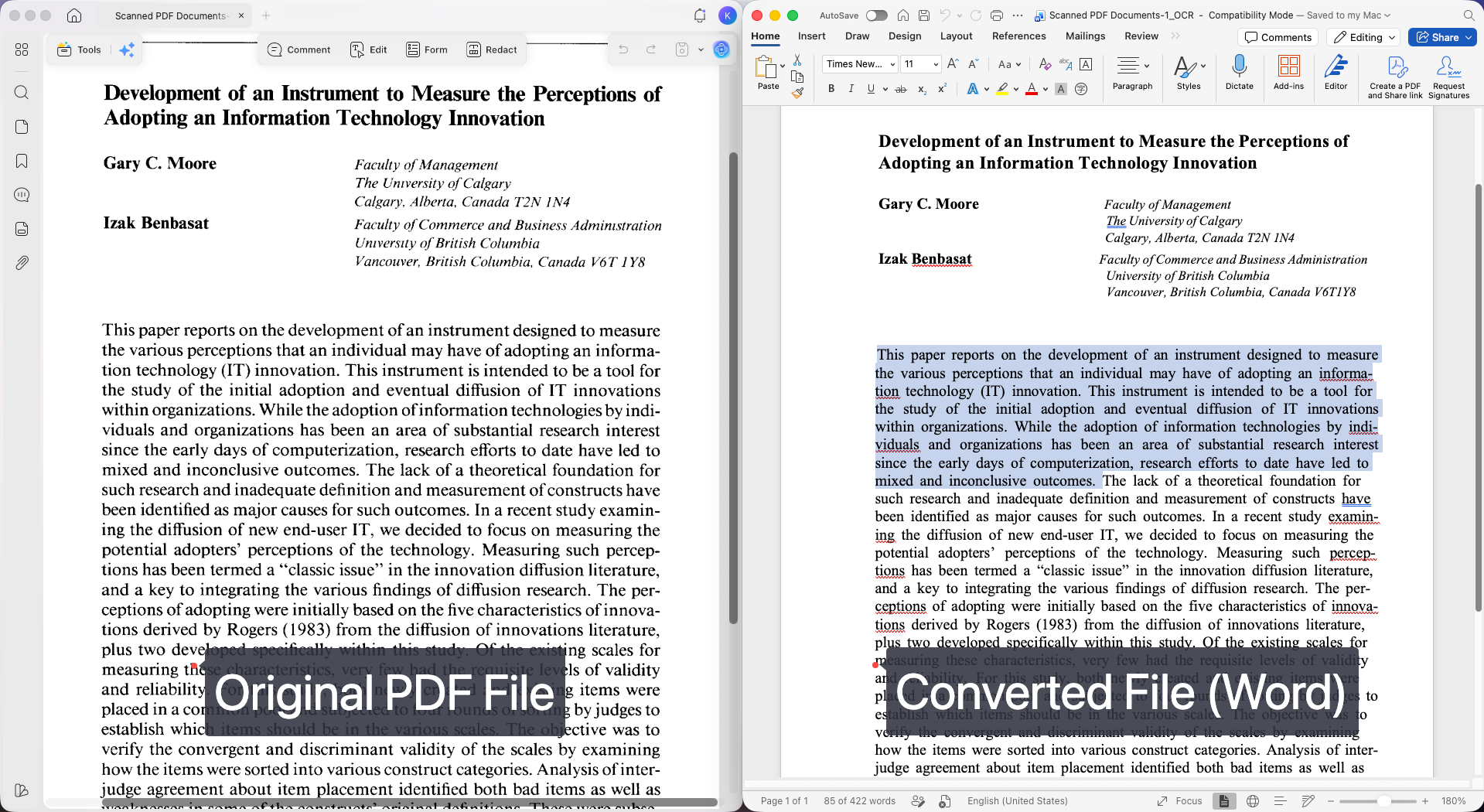This screenshot has width=1484, height=812.
Task: Open the References tab
Action: 1018,36
